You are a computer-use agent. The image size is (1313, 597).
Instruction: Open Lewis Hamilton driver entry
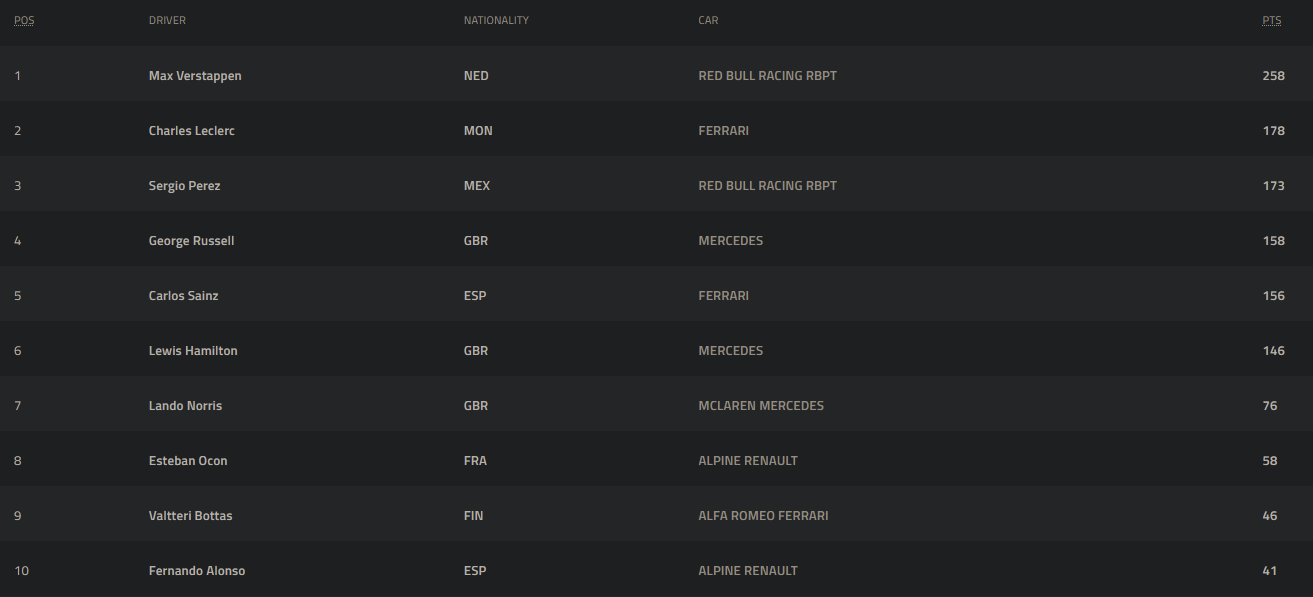point(193,351)
